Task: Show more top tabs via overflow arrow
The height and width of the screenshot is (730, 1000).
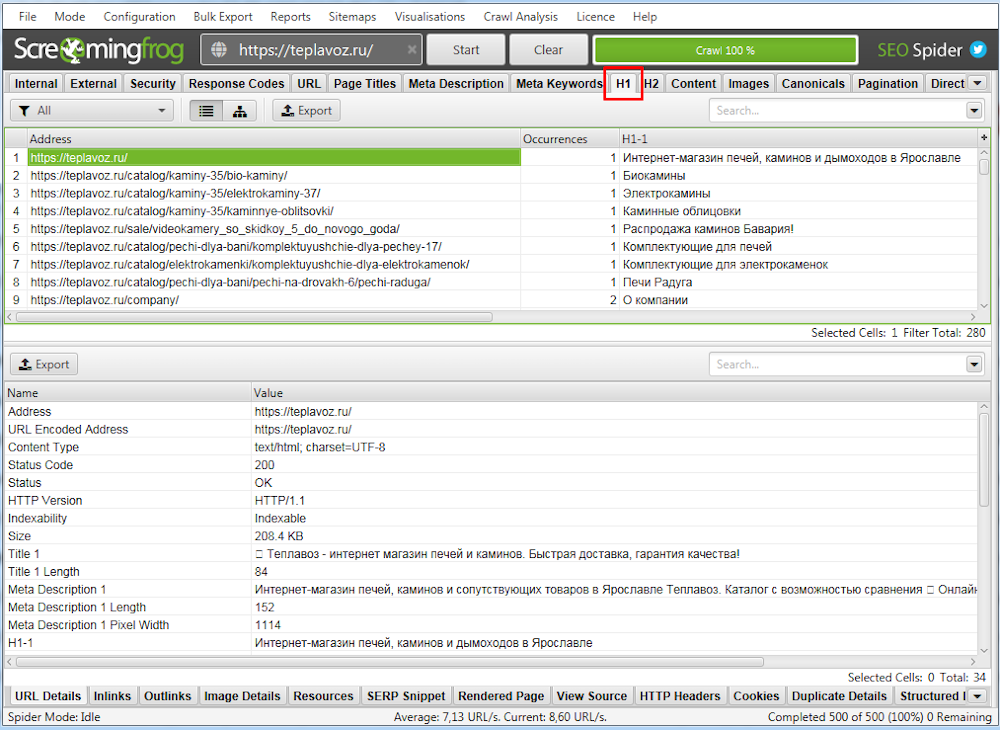Action: coord(978,84)
